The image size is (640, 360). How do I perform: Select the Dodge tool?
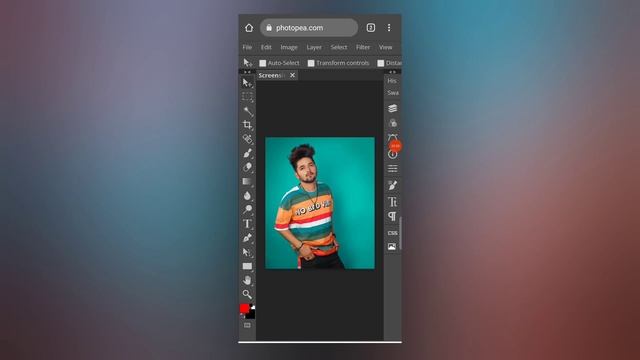tap(247, 209)
